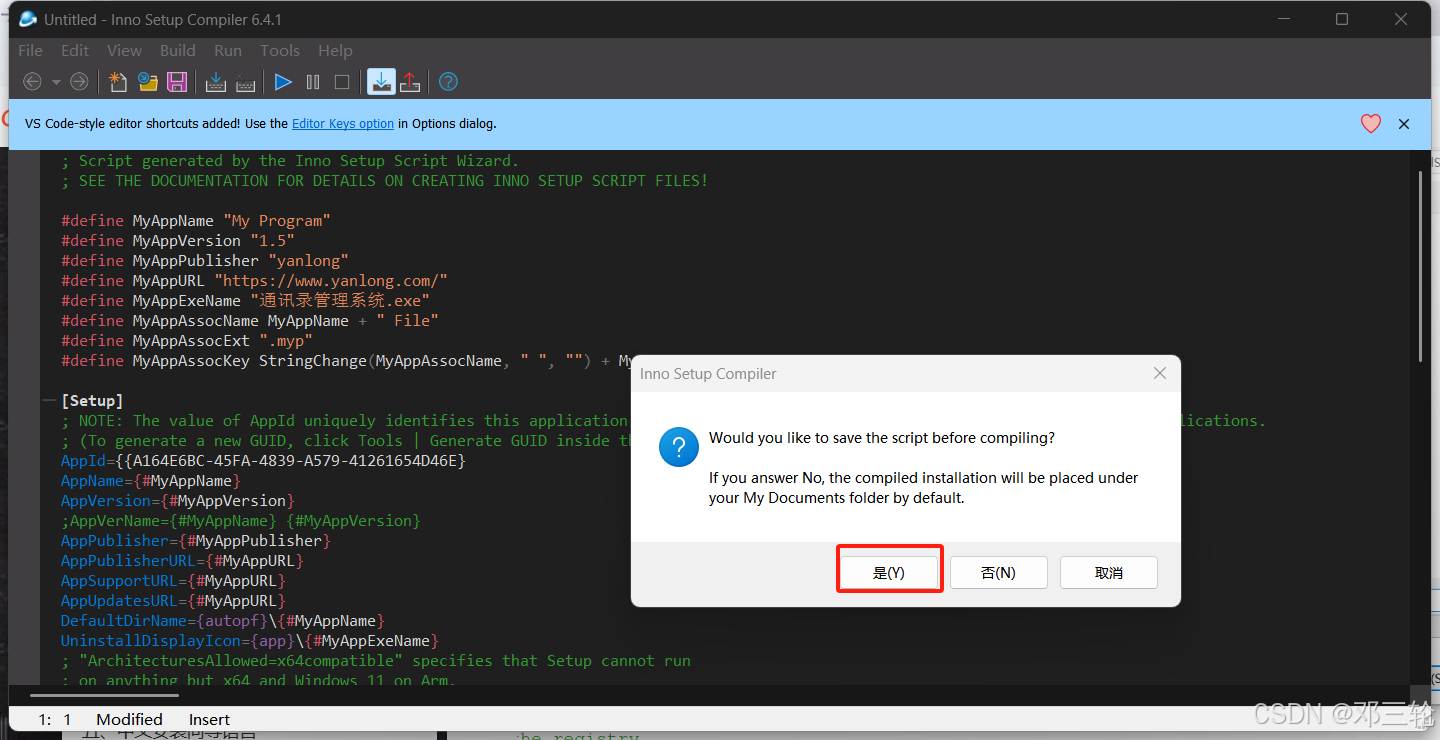Click the navigate back arrow in toolbar
Viewport: 1440px width, 740px height.
click(x=32, y=82)
